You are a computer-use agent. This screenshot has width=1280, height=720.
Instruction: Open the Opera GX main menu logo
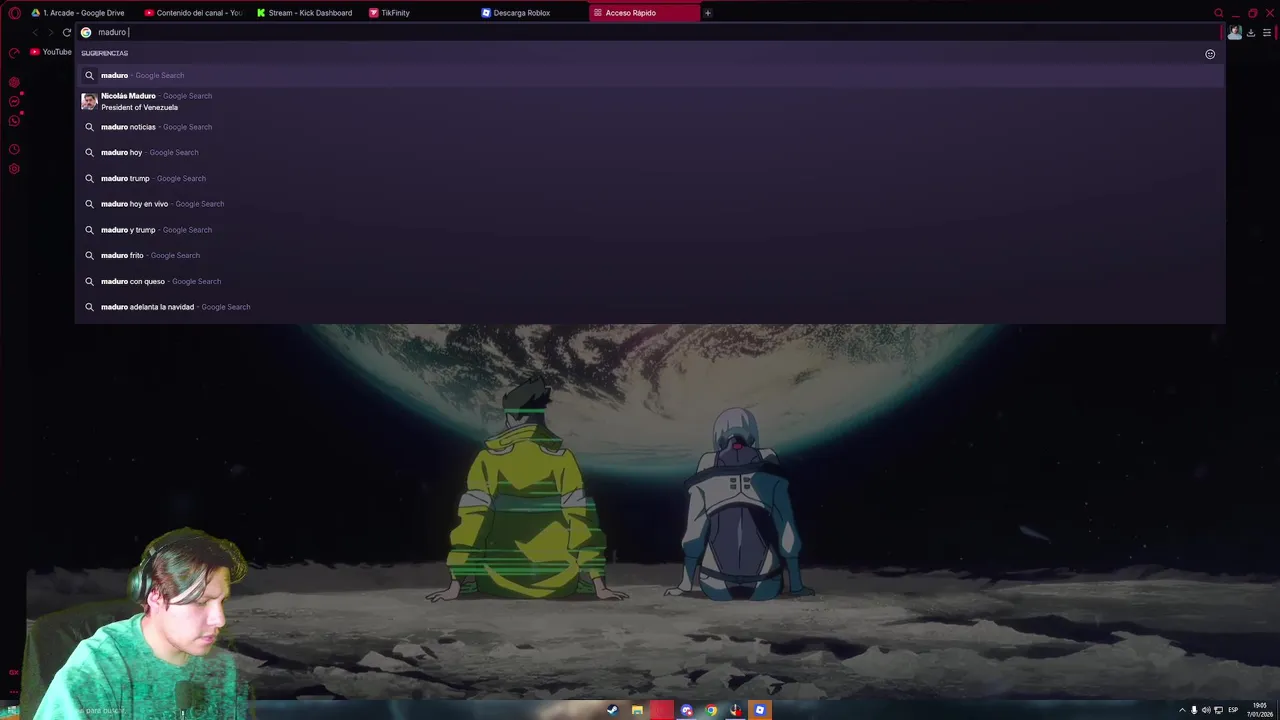click(x=14, y=13)
